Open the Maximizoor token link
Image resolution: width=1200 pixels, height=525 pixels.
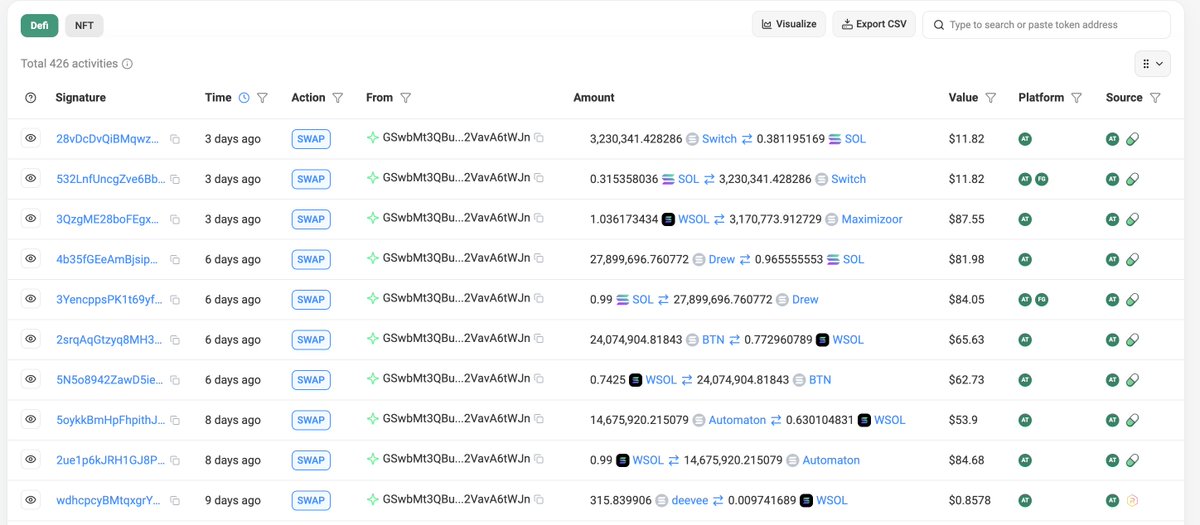point(874,219)
